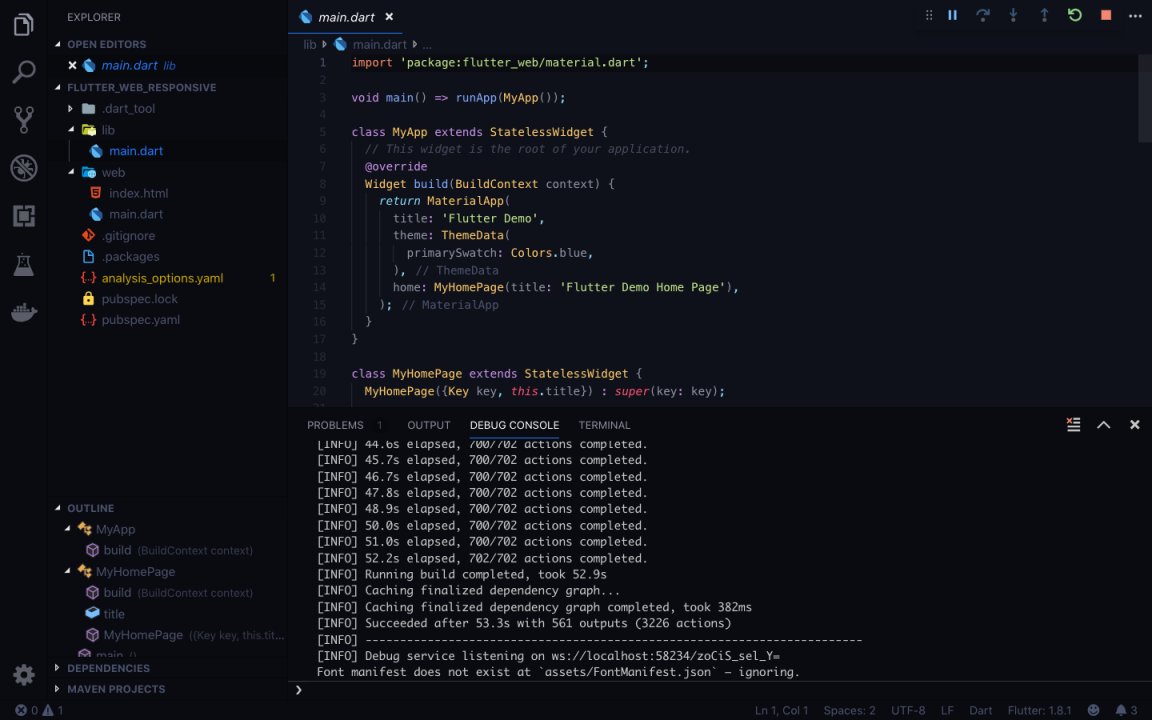The height and width of the screenshot is (720, 1152).
Task: Open the Search view in the activity bar
Action: 23,72
